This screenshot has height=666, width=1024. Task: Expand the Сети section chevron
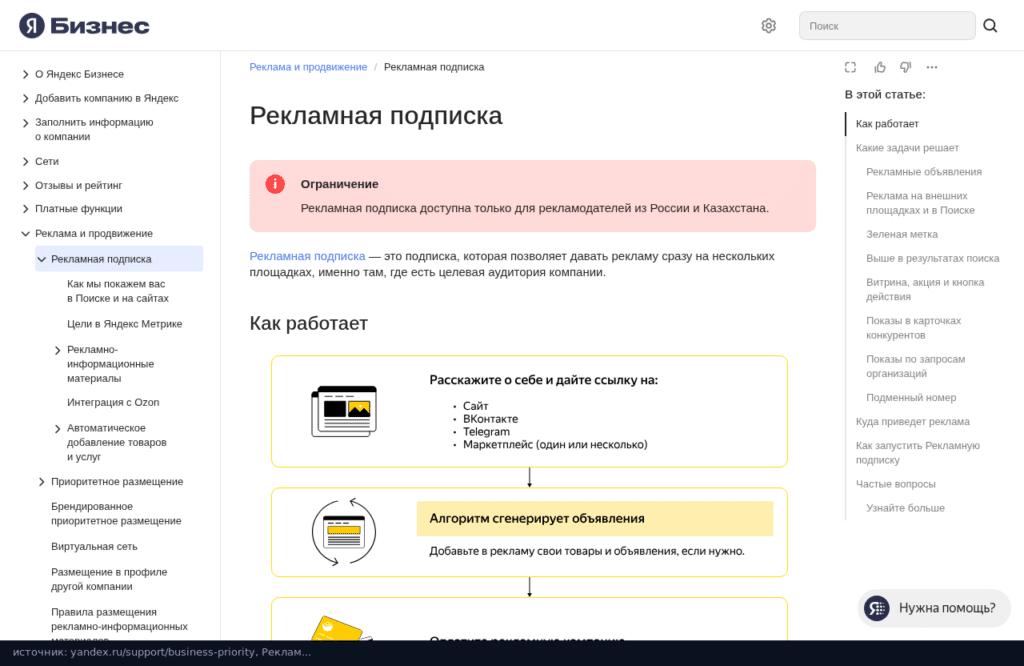[25, 161]
